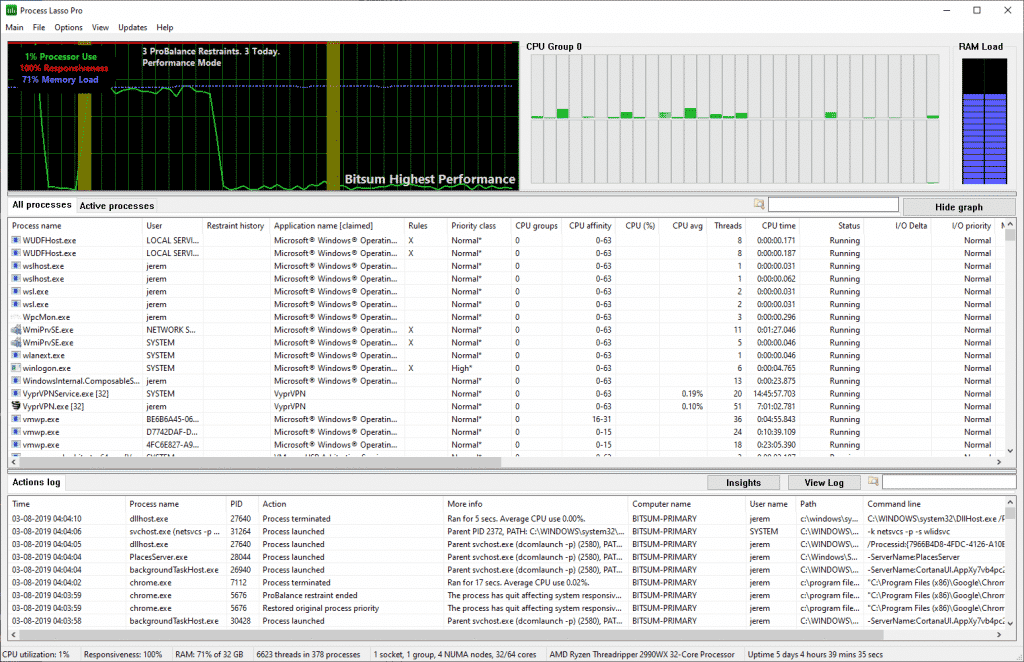Select the Actions log tab

[x=37, y=482]
